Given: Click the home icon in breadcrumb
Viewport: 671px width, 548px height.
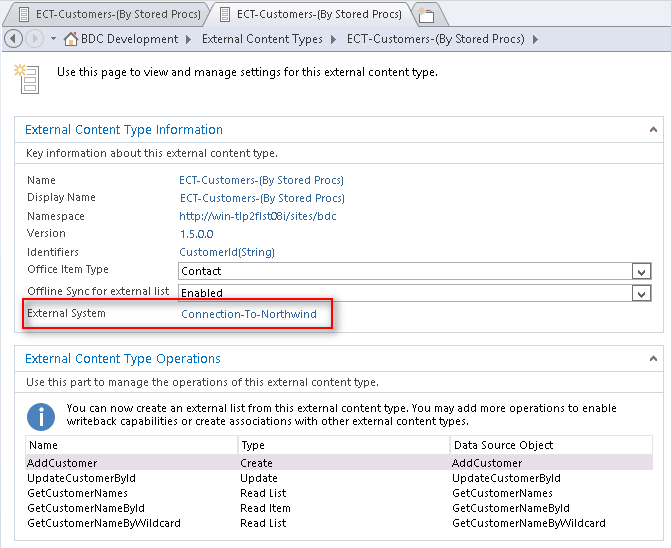Looking at the screenshot, I should point(70,39).
